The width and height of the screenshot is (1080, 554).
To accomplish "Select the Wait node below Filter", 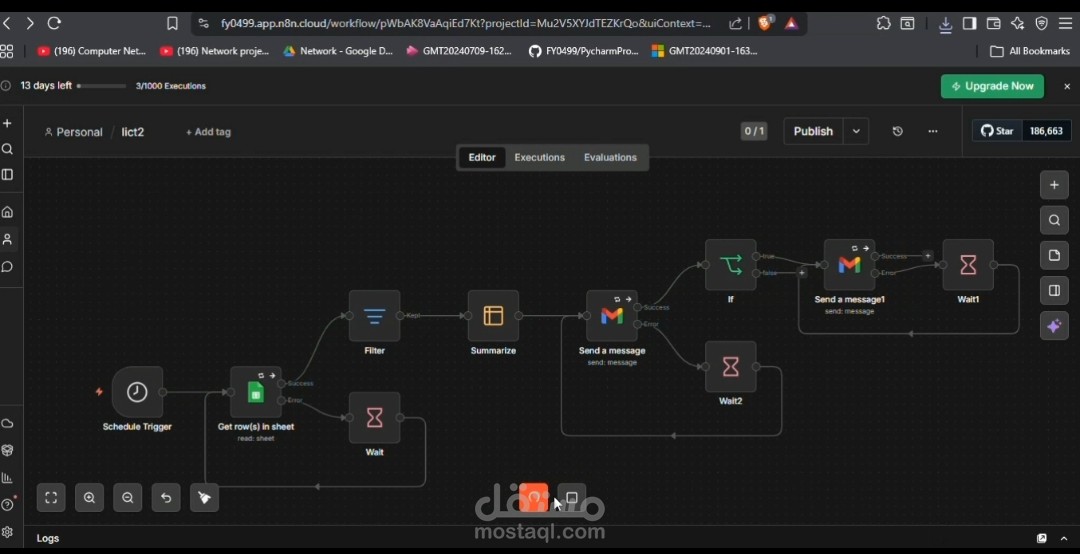I will (374, 418).
